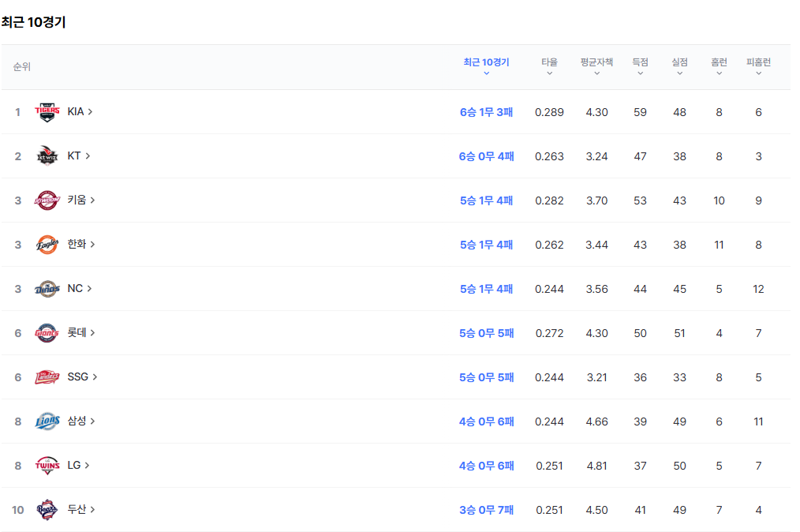The image size is (800, 532).
Task: Sort table by 피홈런 column
Action: click(x=759, y=66)
